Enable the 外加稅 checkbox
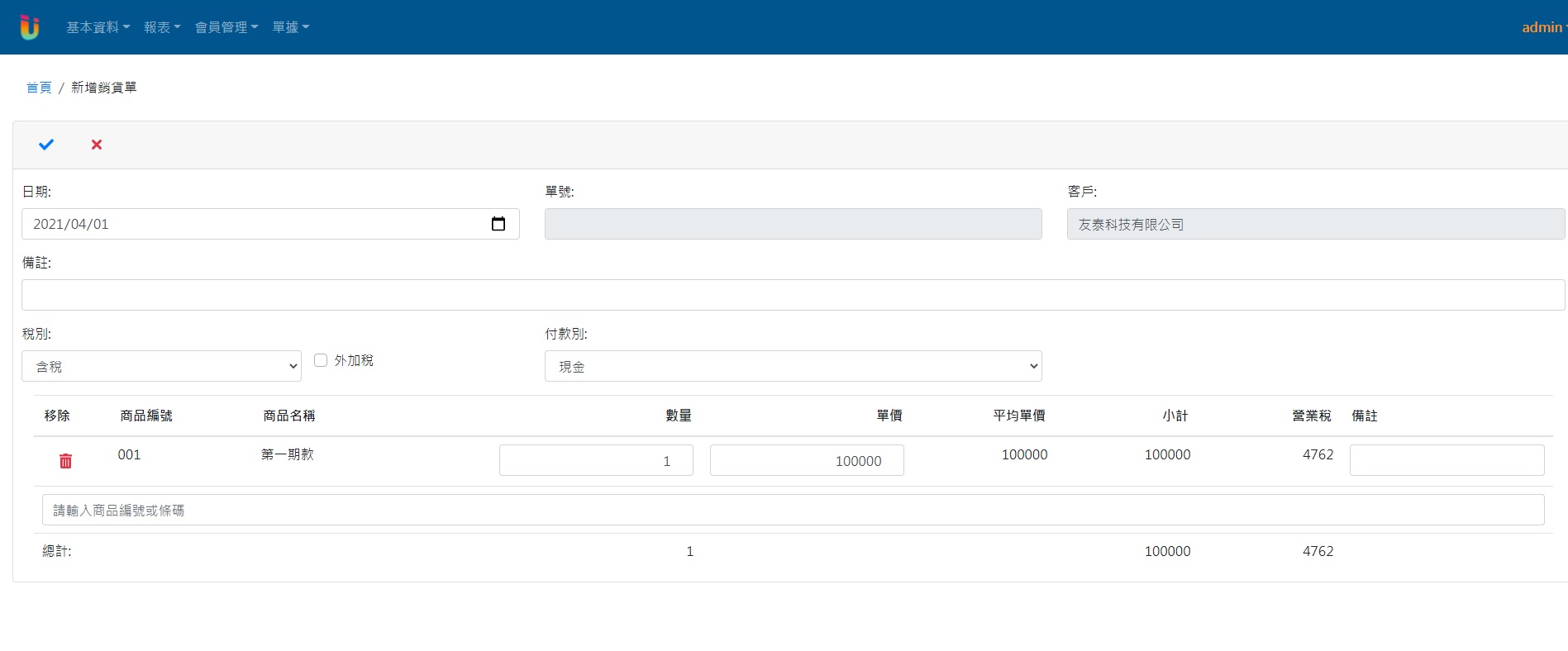Viewport: 1568px width, 651px height. [321, 360]
